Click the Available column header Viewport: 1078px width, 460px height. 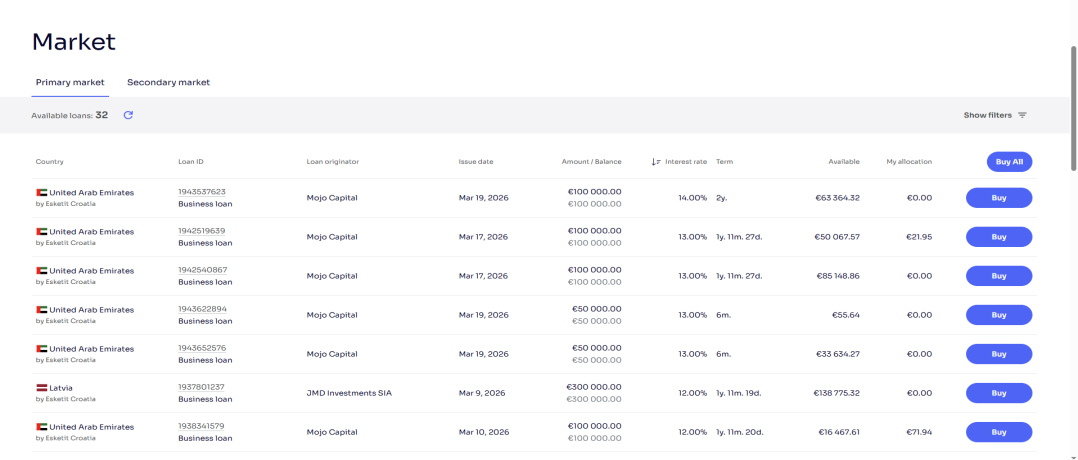[844, 162]
